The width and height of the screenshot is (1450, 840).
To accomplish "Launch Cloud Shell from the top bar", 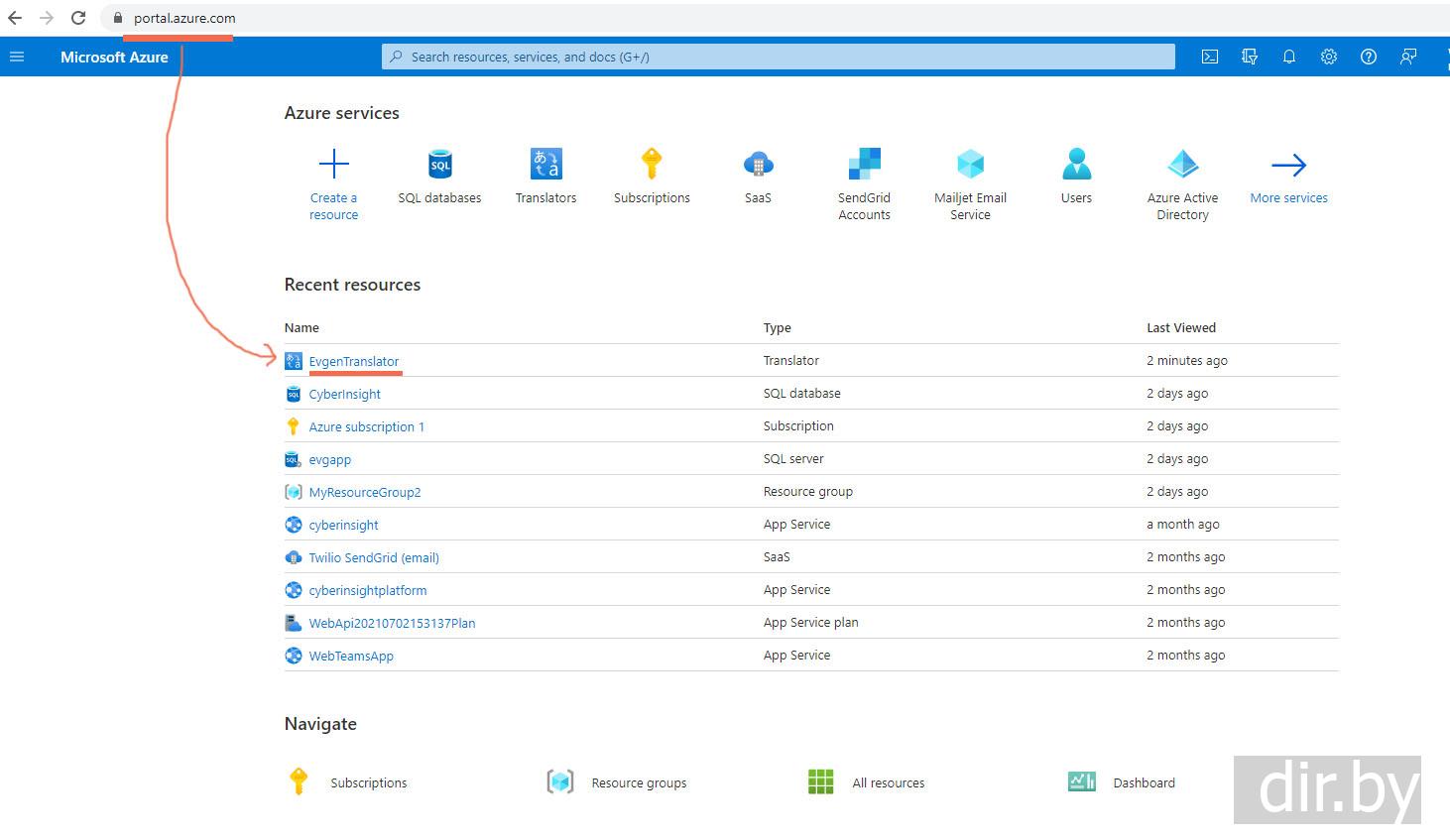I will click(1210, 58).
